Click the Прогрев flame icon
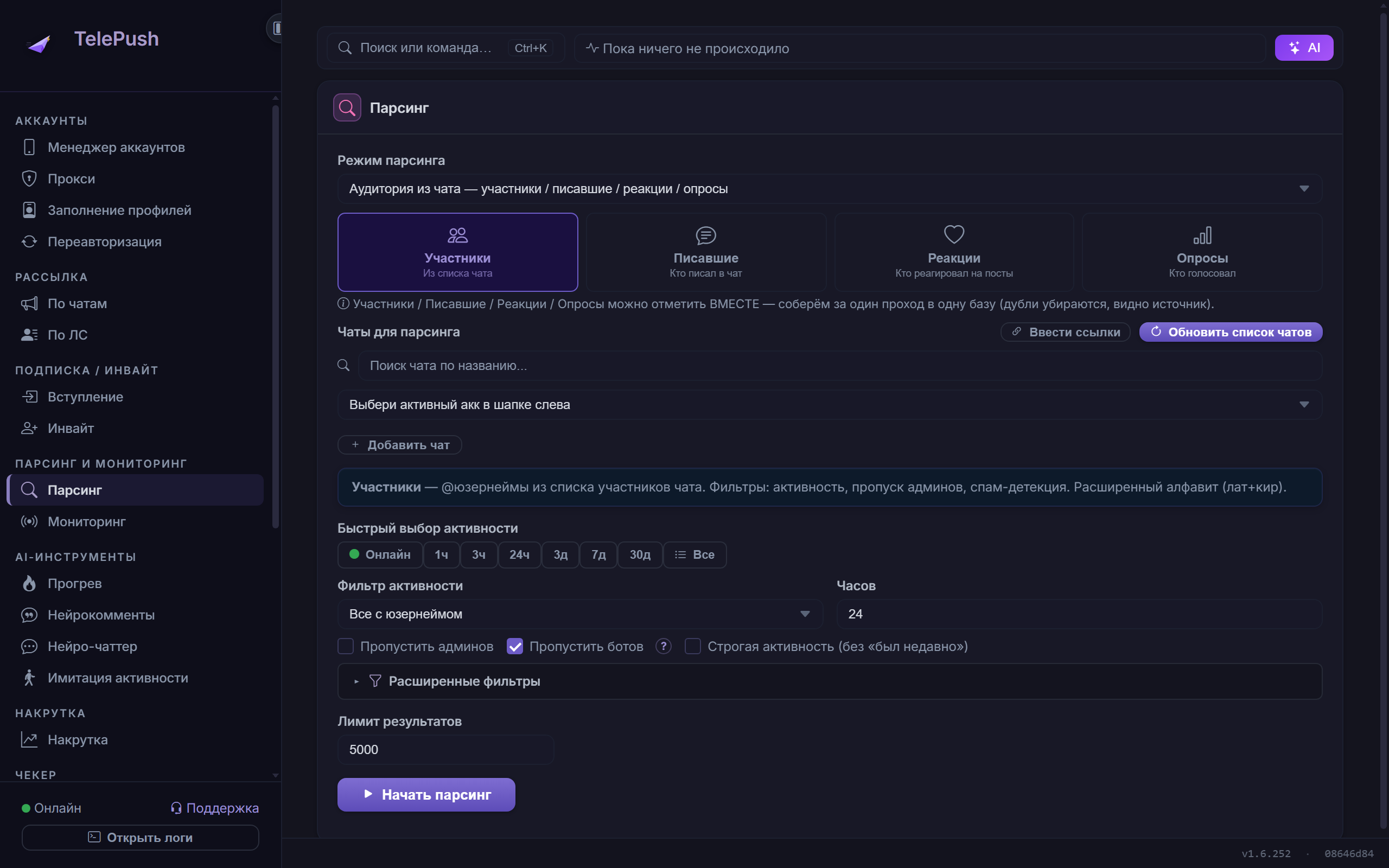 pos(29,583)
